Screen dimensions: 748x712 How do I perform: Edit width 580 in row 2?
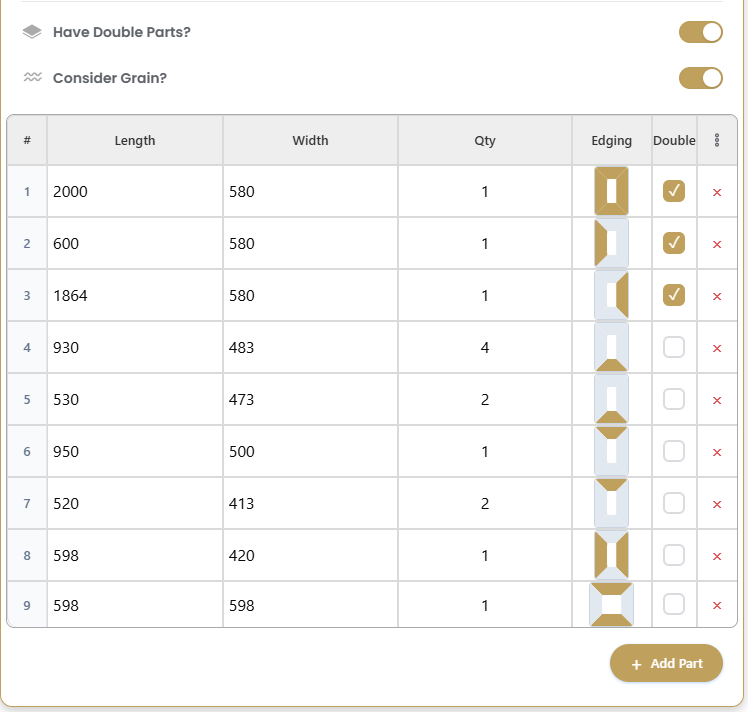click(x=310, y=243)
